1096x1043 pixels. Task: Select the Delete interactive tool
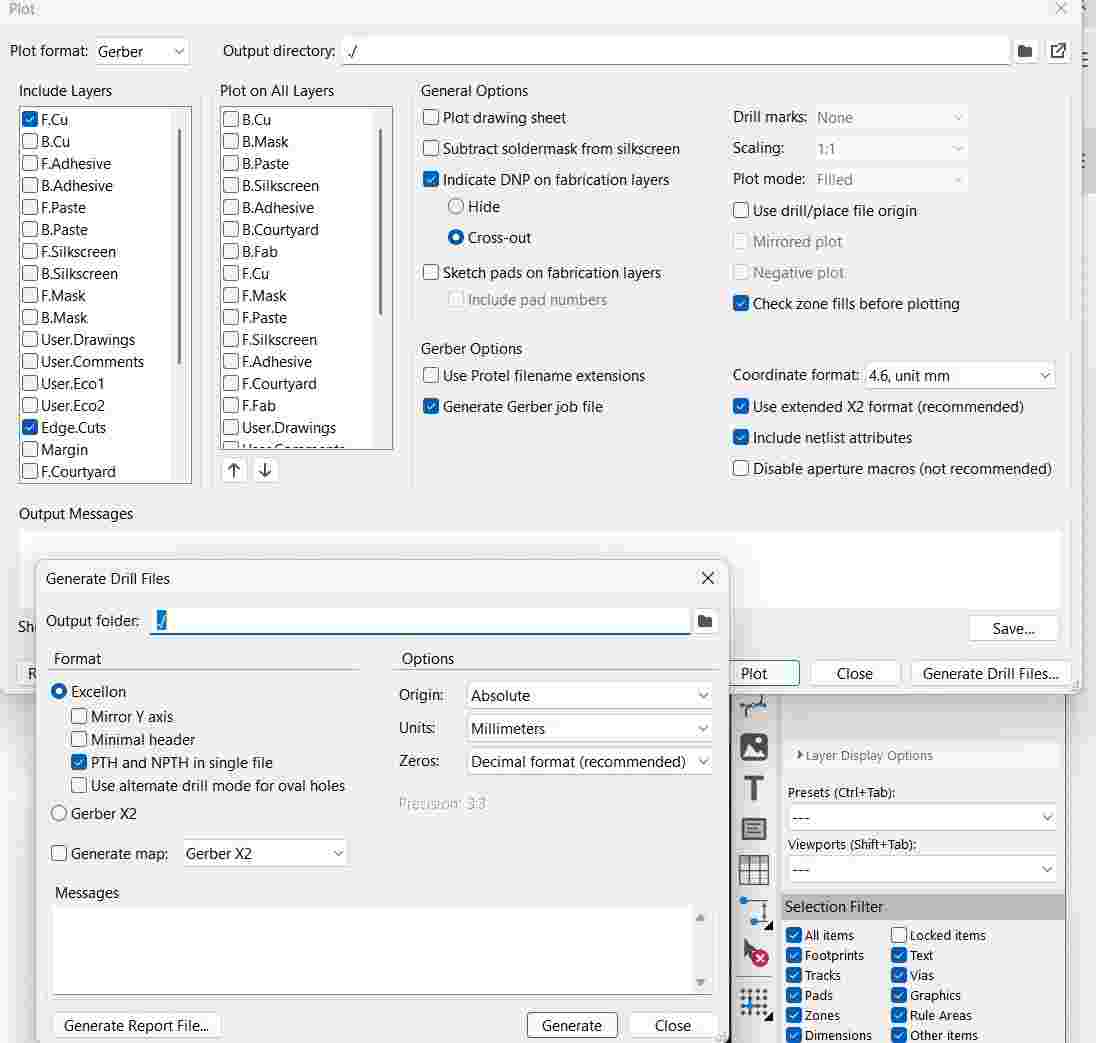755,953
